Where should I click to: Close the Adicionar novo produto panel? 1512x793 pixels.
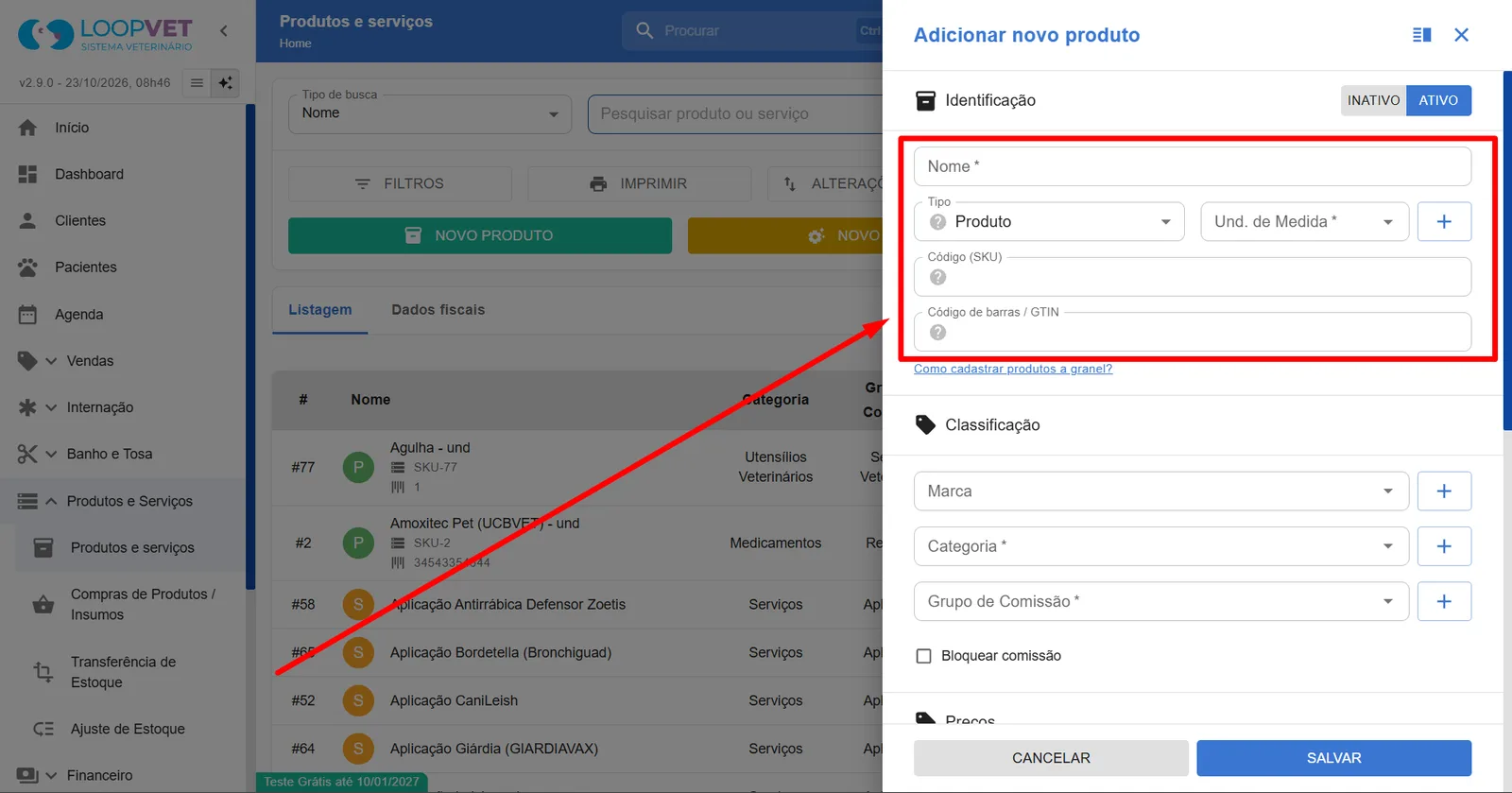coord(1461,35)
